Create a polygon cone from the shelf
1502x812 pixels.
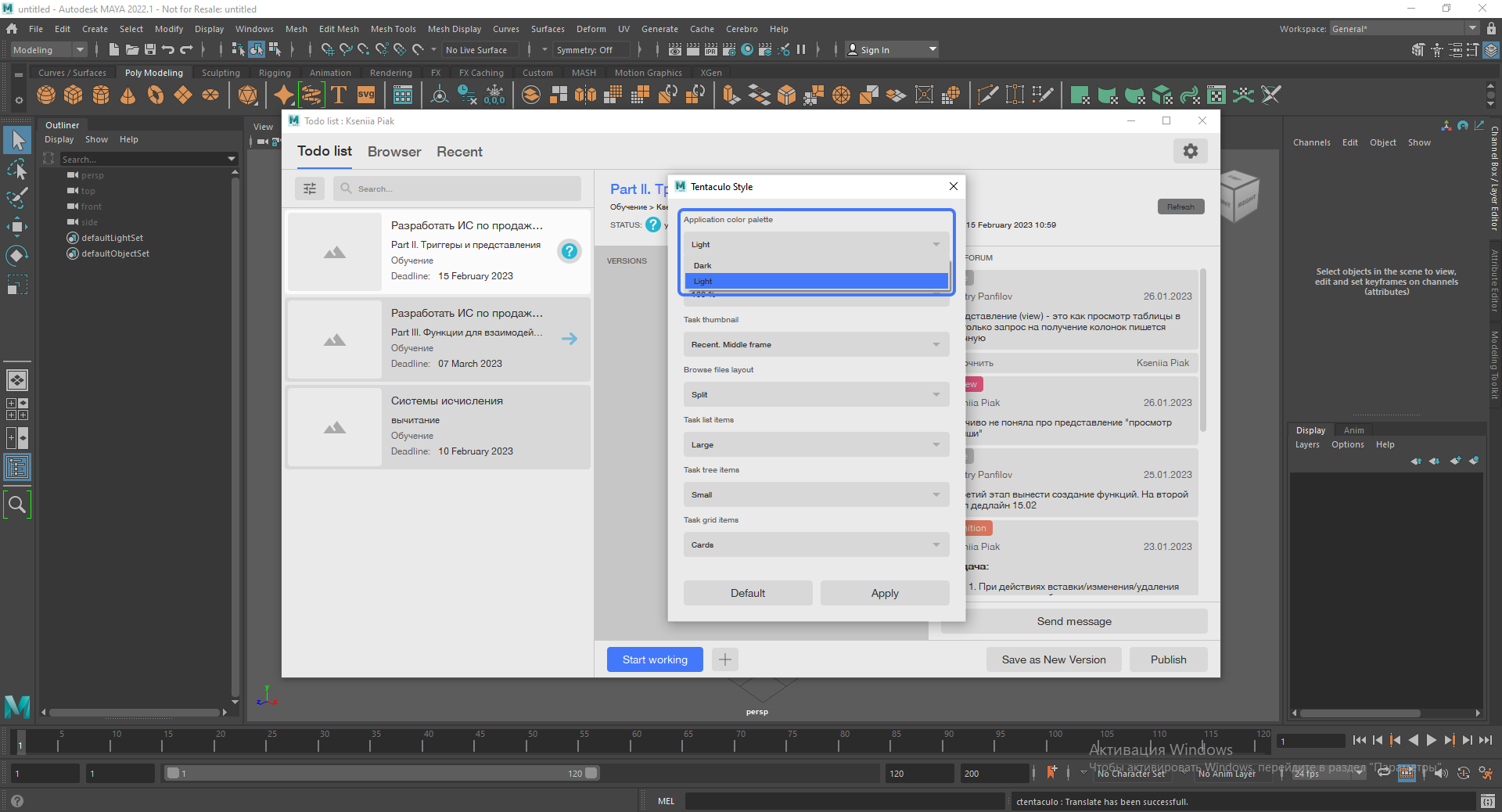[128, 95]
